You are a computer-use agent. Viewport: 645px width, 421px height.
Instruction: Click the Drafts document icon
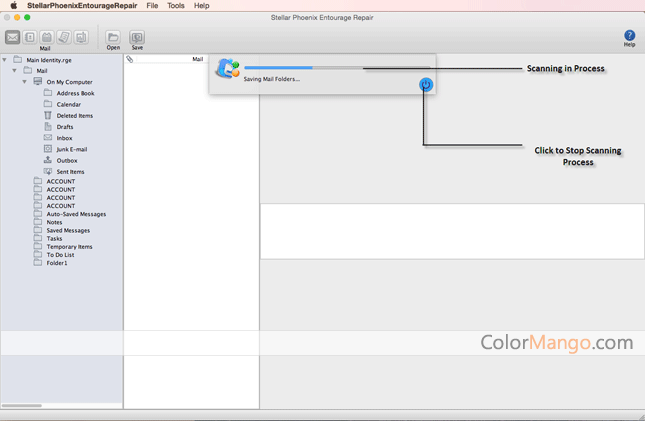[x=48, y=126]
